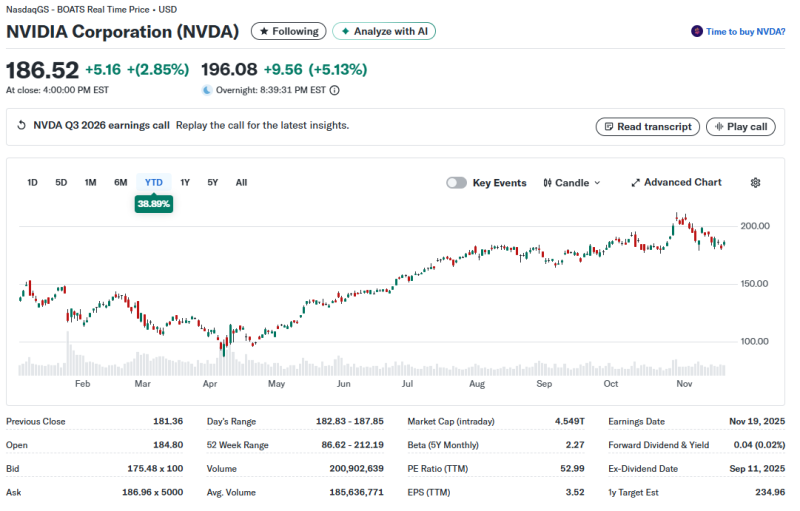Switch to the 1Y time range
The height and width of the screenshot is (511, 800).
[185, 182]
